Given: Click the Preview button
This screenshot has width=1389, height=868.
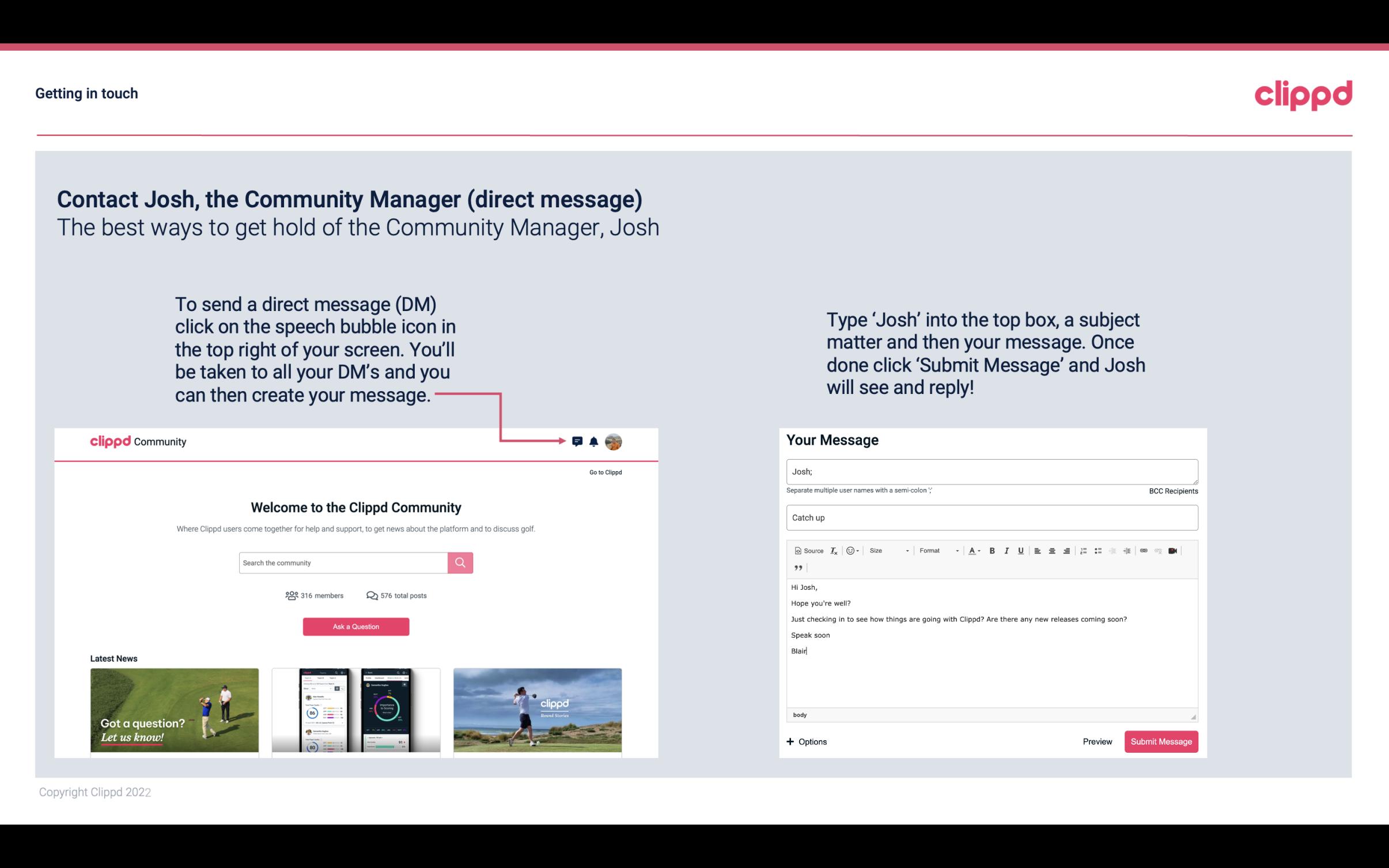Looking at the screenshot, I should point(1096,741).
